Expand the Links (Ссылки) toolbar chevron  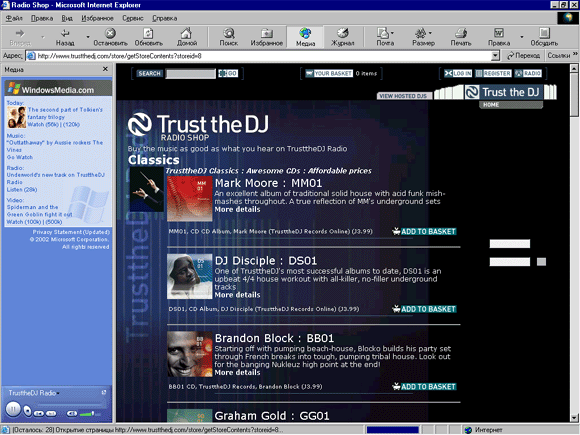click(x=576, y=54)
